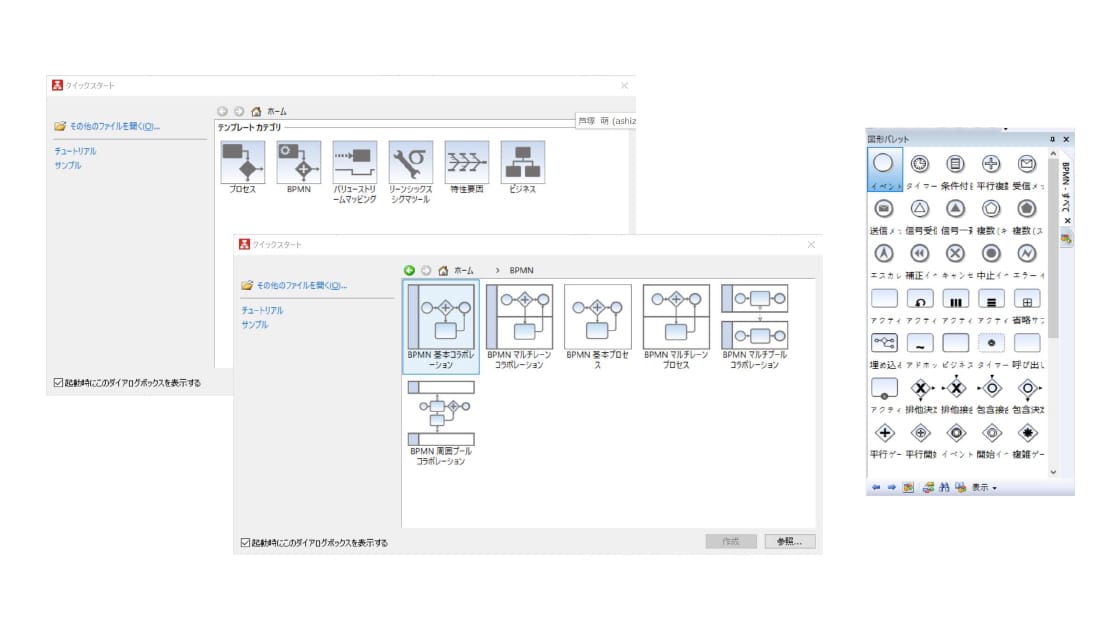Select the 受信メッセージ envelope event shape
Image resolution: width=1120 pixels, height=630 pixels.
(x=1026, y=164)
